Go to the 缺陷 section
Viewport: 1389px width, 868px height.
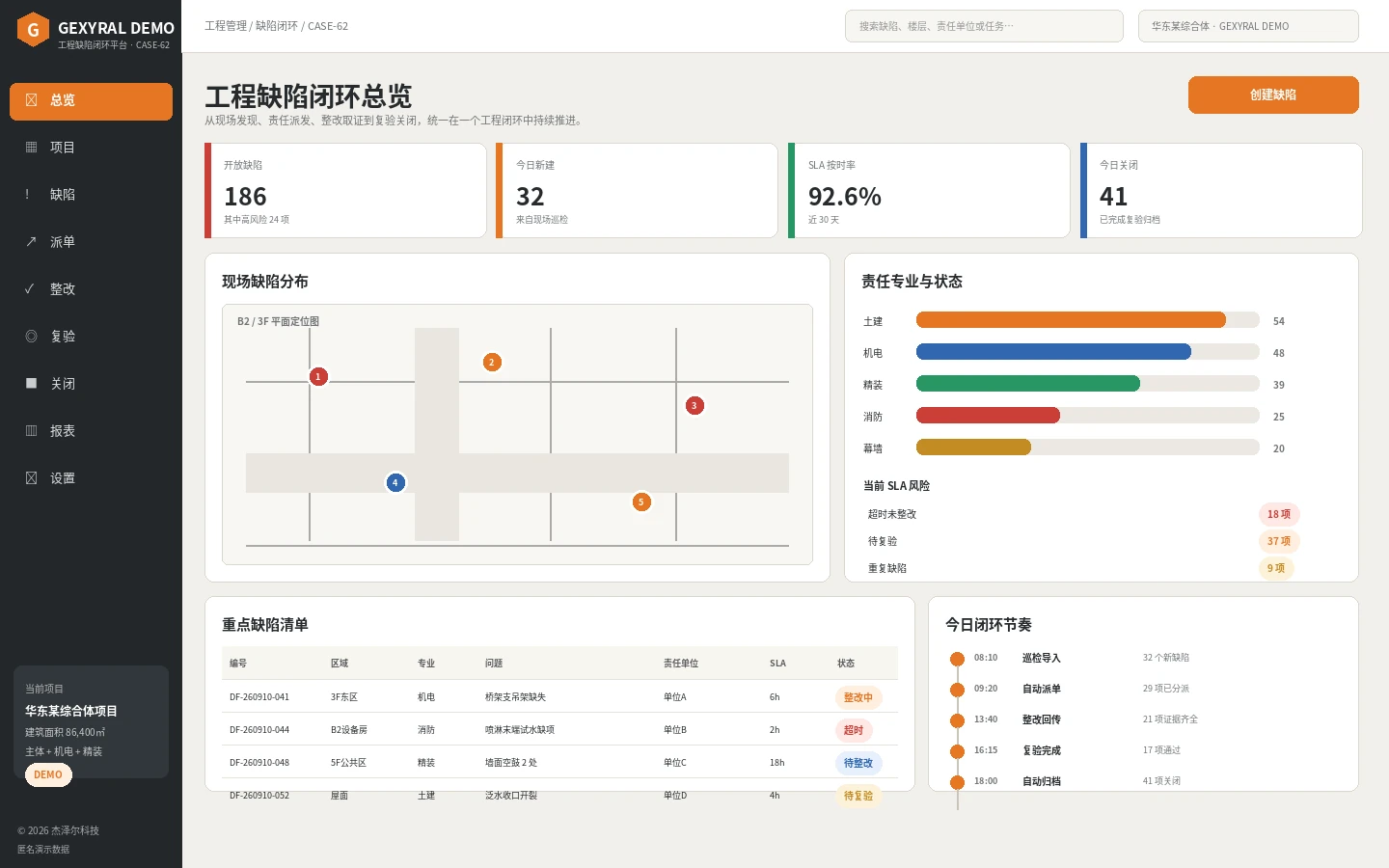click(91, 195)
